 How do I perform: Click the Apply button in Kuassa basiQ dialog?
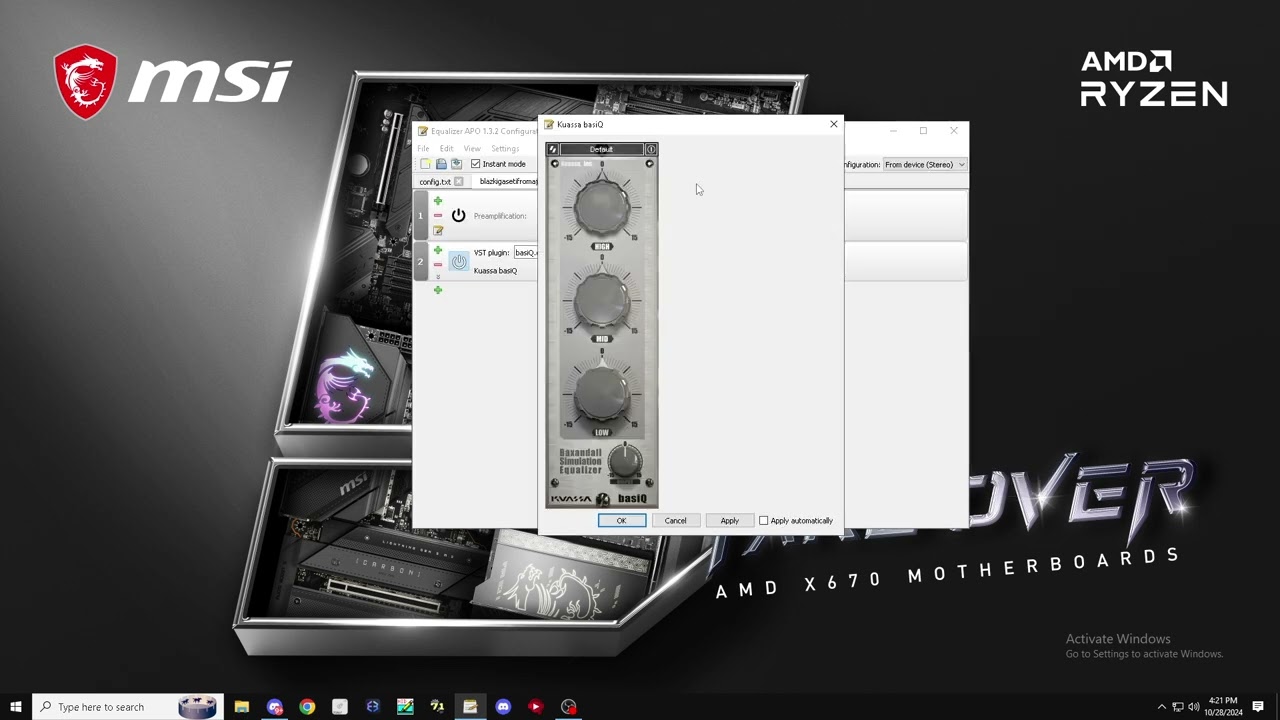click(730, 520)
